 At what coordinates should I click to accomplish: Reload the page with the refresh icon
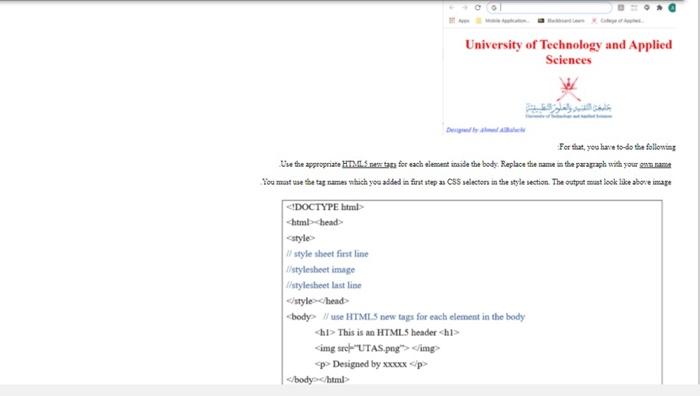click(x=478, y=8)
